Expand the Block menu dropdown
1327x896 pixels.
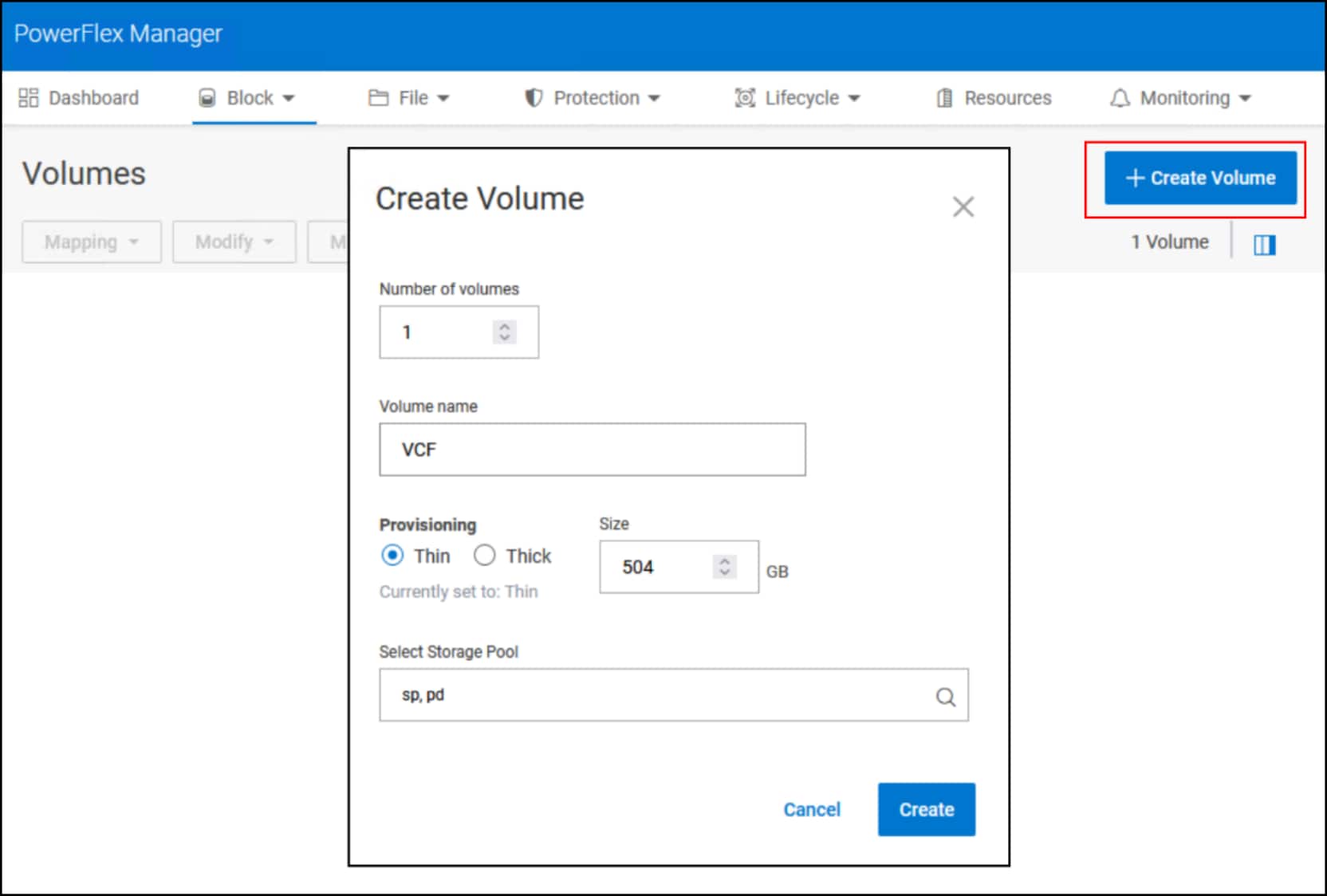(x=289, y=98)
